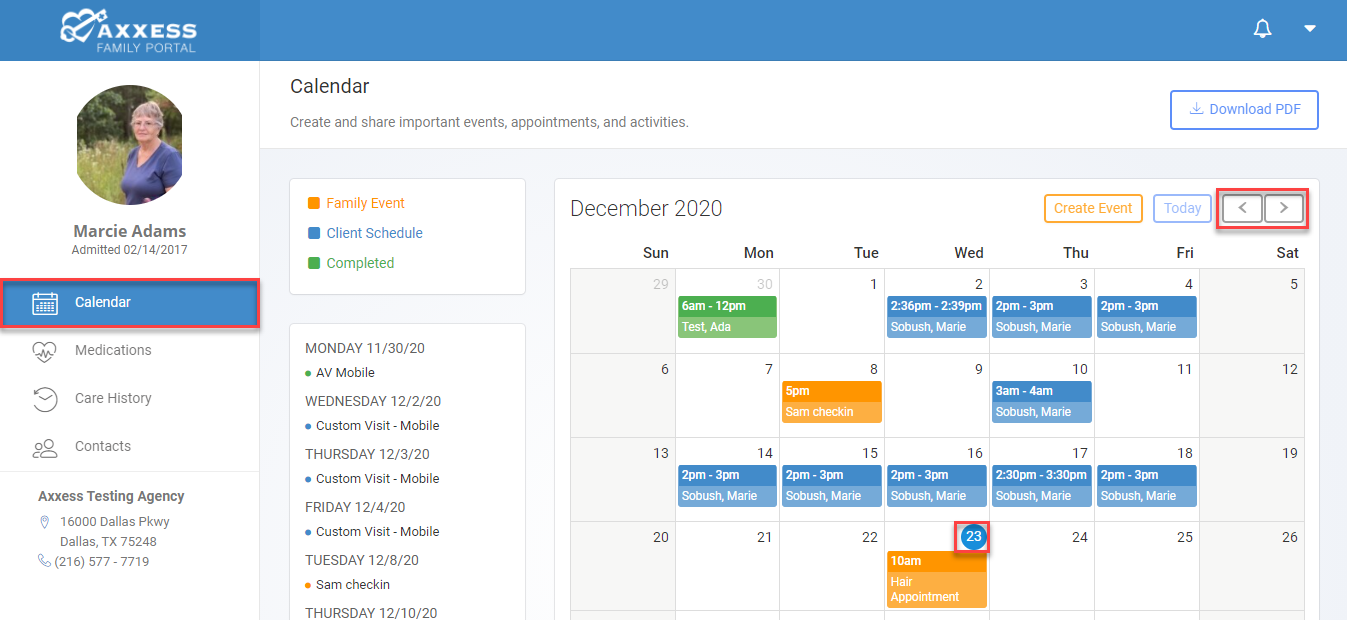Click the phone icon beside agency number

tap(44, 561)
